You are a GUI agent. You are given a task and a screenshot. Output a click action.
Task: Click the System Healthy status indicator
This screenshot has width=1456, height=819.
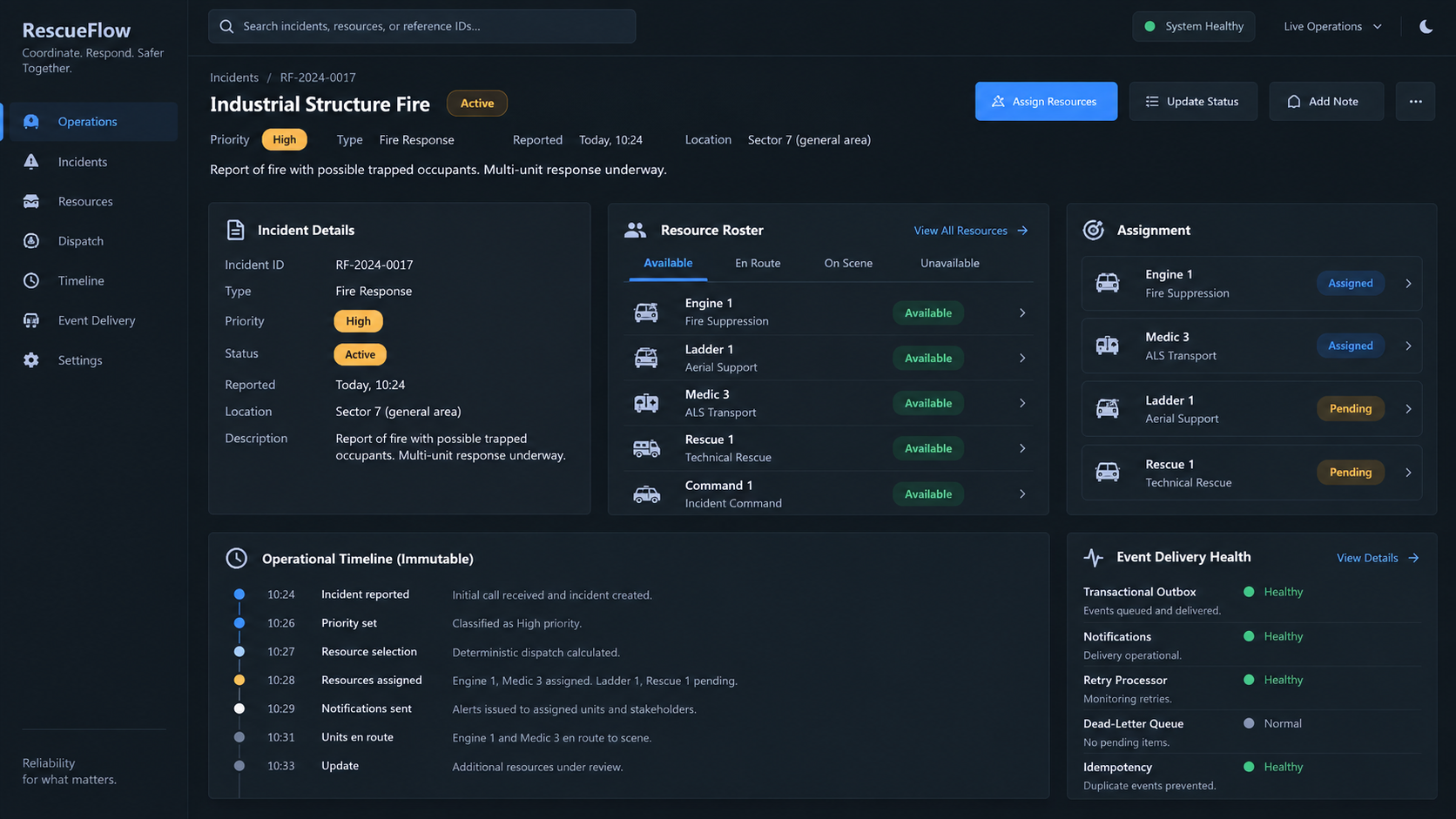click(1194, 26)
